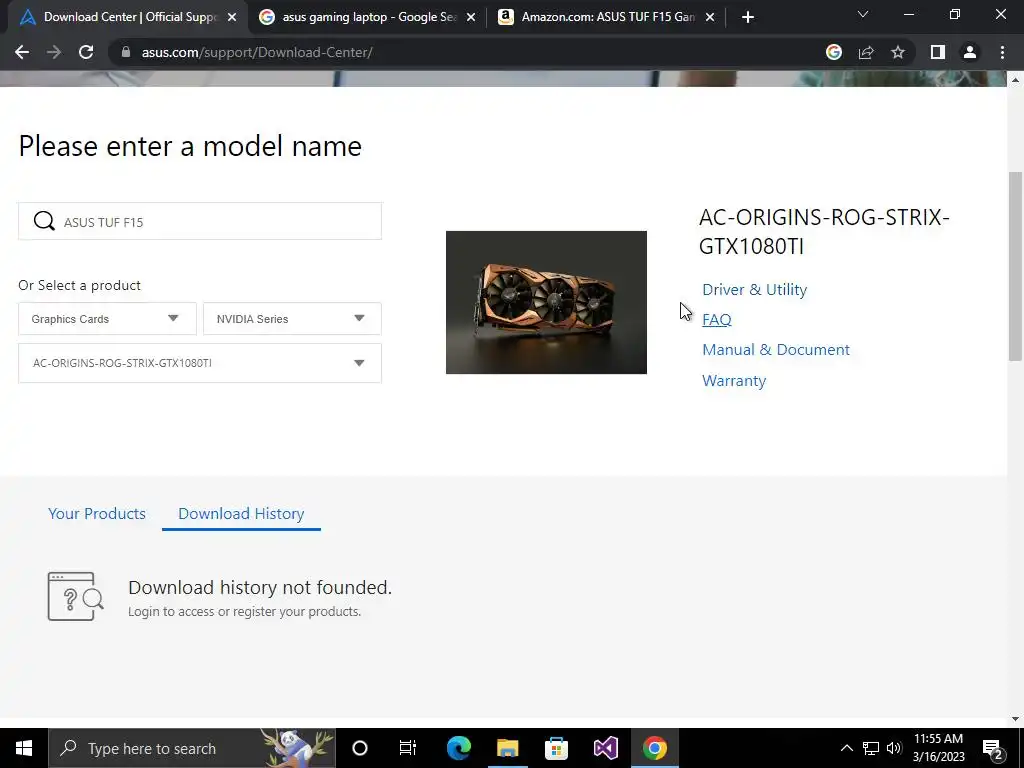Image resolution: width=1024 pixels, height=768 pixels.
Task: Open Task View in taskbar
Action: point(408,748)
